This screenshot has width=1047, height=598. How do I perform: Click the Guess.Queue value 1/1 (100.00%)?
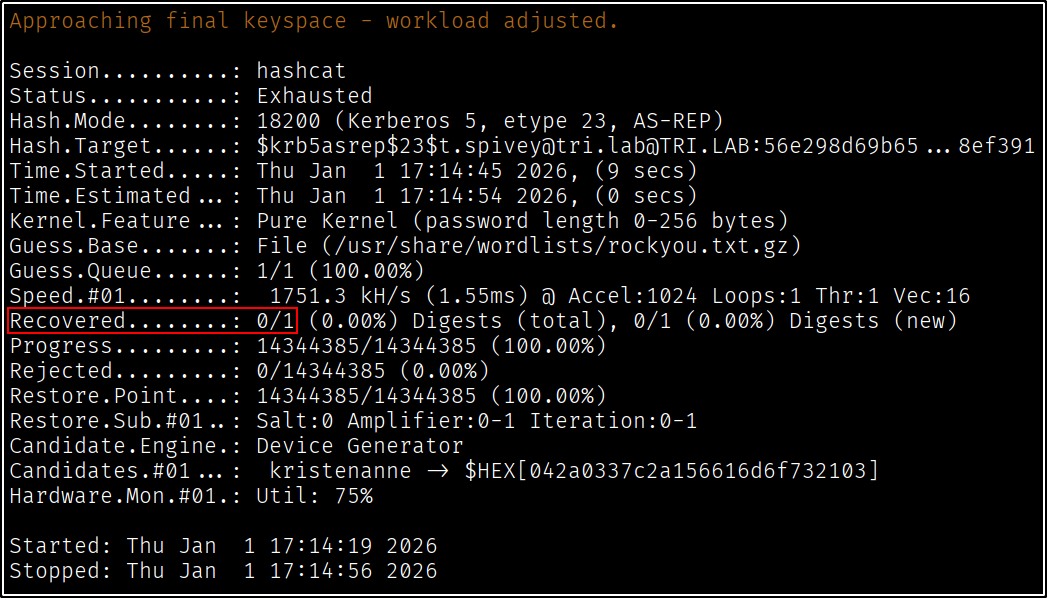pos(340,271)
